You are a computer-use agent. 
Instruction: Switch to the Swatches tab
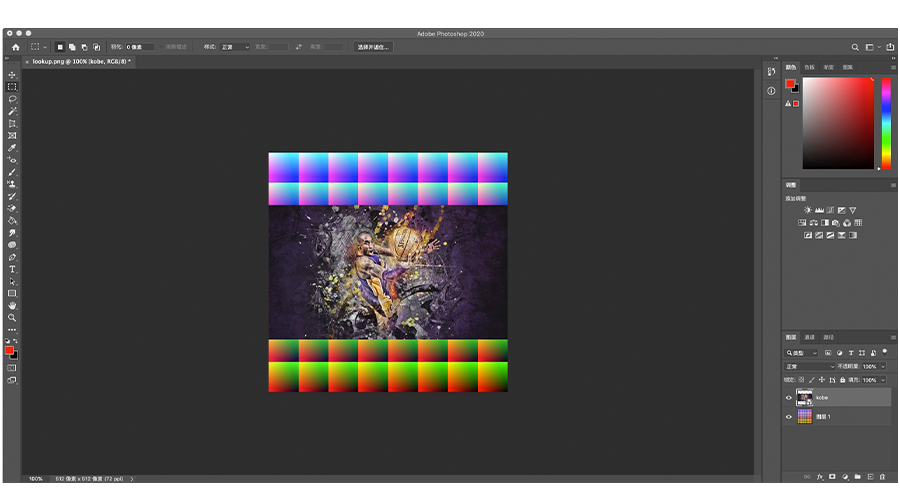pos(809,67)
